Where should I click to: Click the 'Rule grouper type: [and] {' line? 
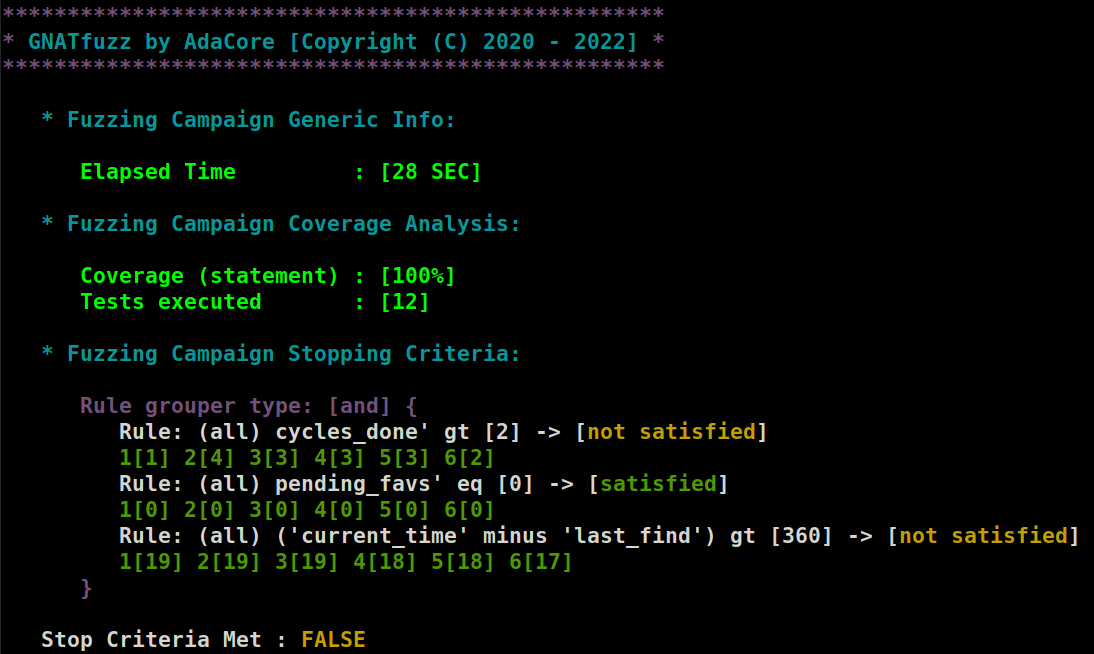click(x=248, y=406)
